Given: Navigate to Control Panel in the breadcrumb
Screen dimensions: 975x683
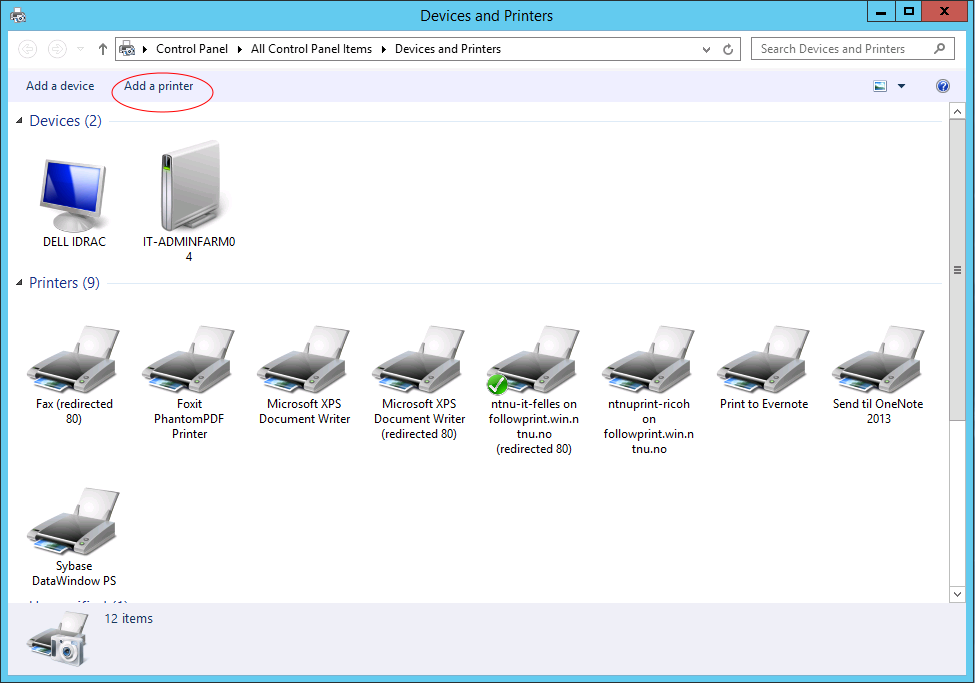Looking at the screenshot, I should [x=192, y=49].
